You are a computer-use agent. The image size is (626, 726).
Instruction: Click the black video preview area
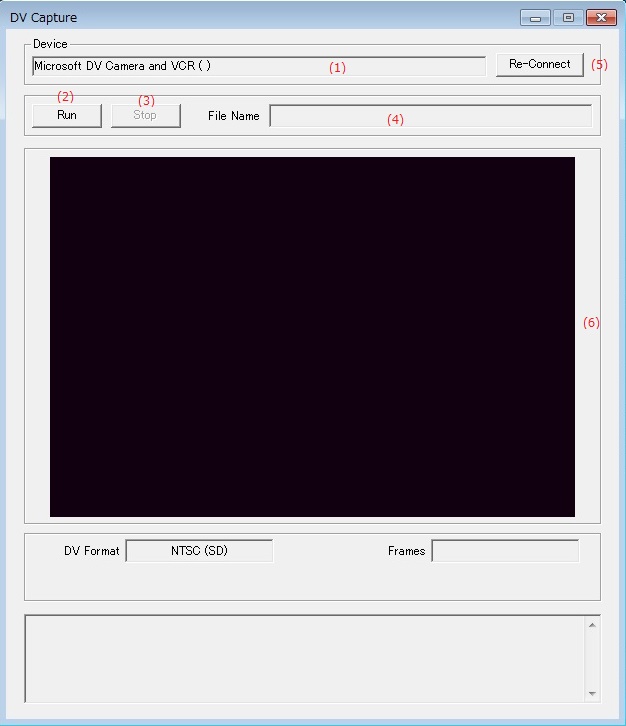coord(313,337)
